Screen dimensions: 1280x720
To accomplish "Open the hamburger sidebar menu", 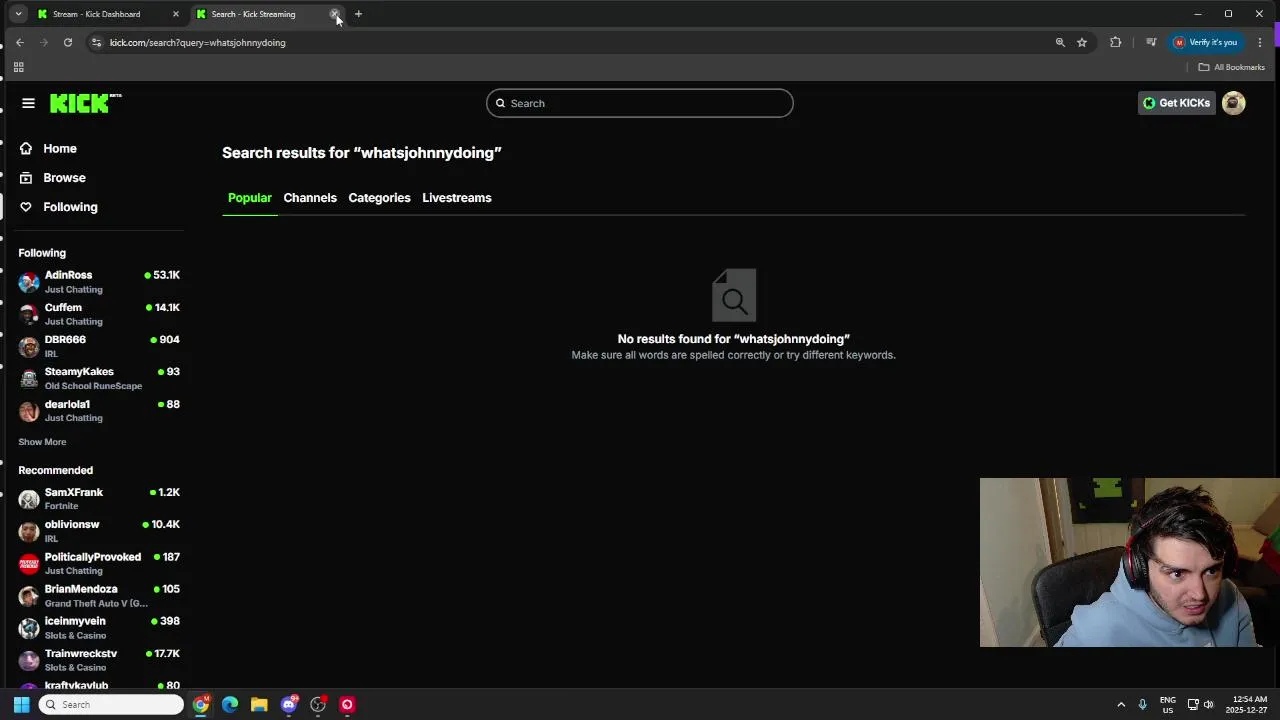I will 28,103.
